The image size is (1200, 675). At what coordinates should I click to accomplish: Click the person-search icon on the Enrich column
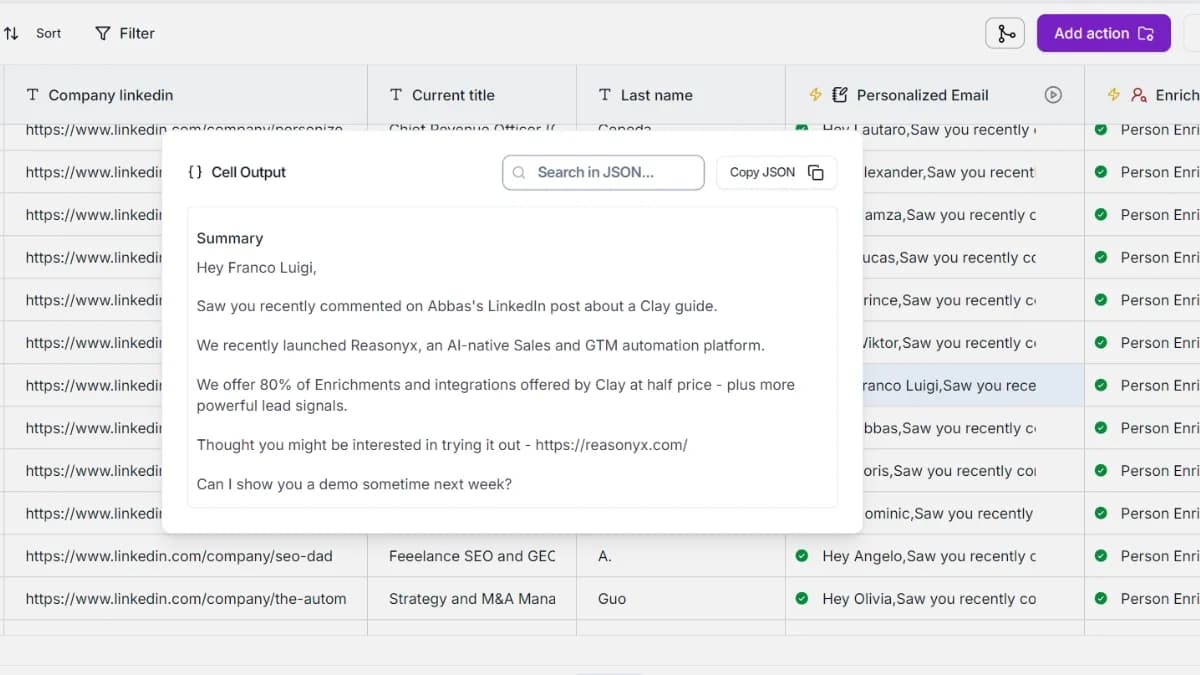click(x=1137, y=95)
